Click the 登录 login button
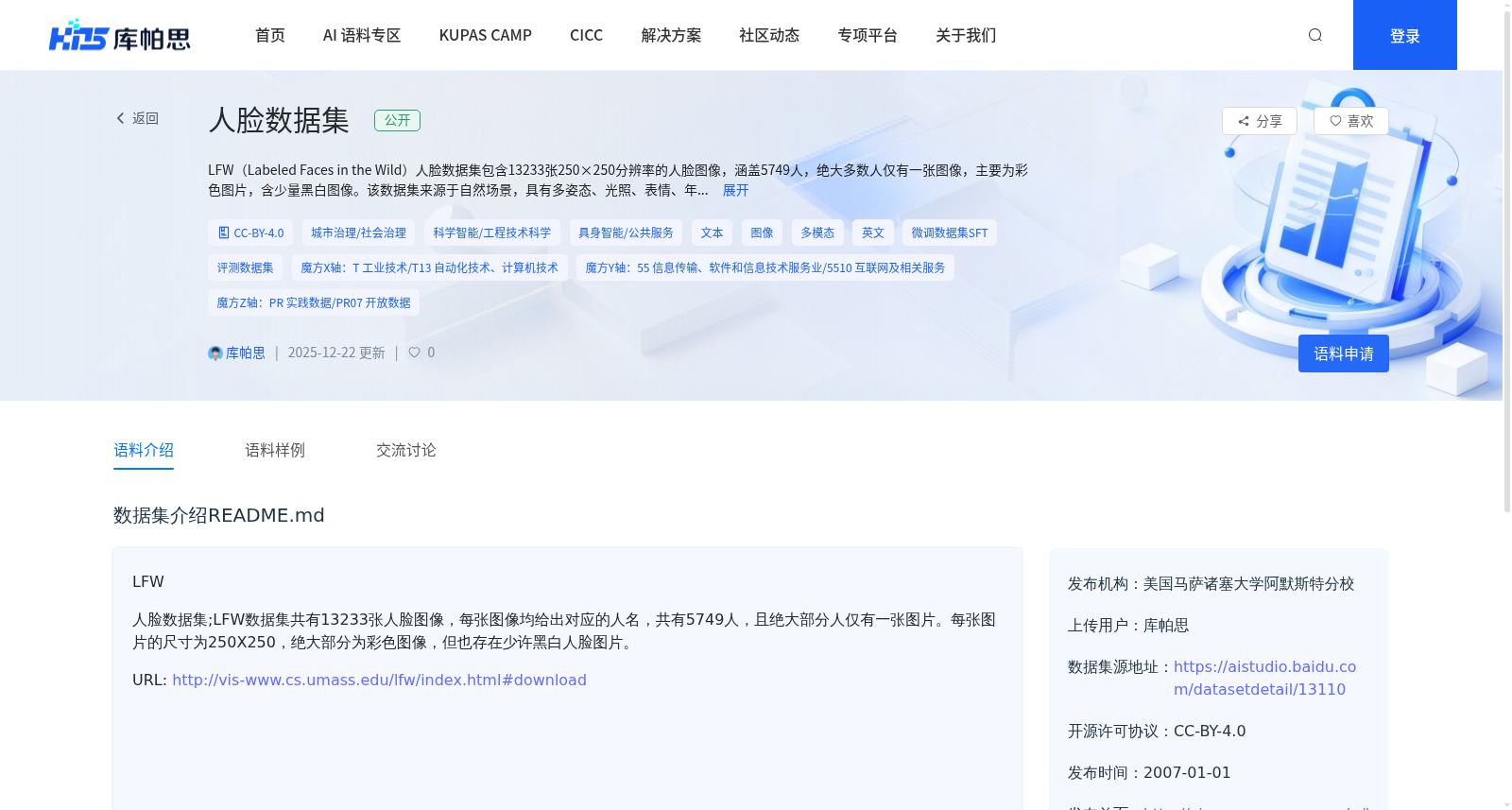The height and width of the screenshot is (810, 1512). point(1405,35)
